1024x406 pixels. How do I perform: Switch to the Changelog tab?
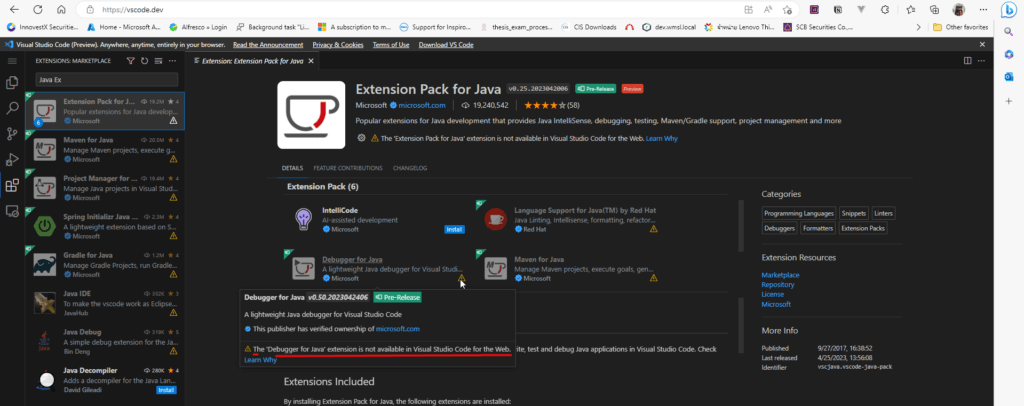click(409, 168)
